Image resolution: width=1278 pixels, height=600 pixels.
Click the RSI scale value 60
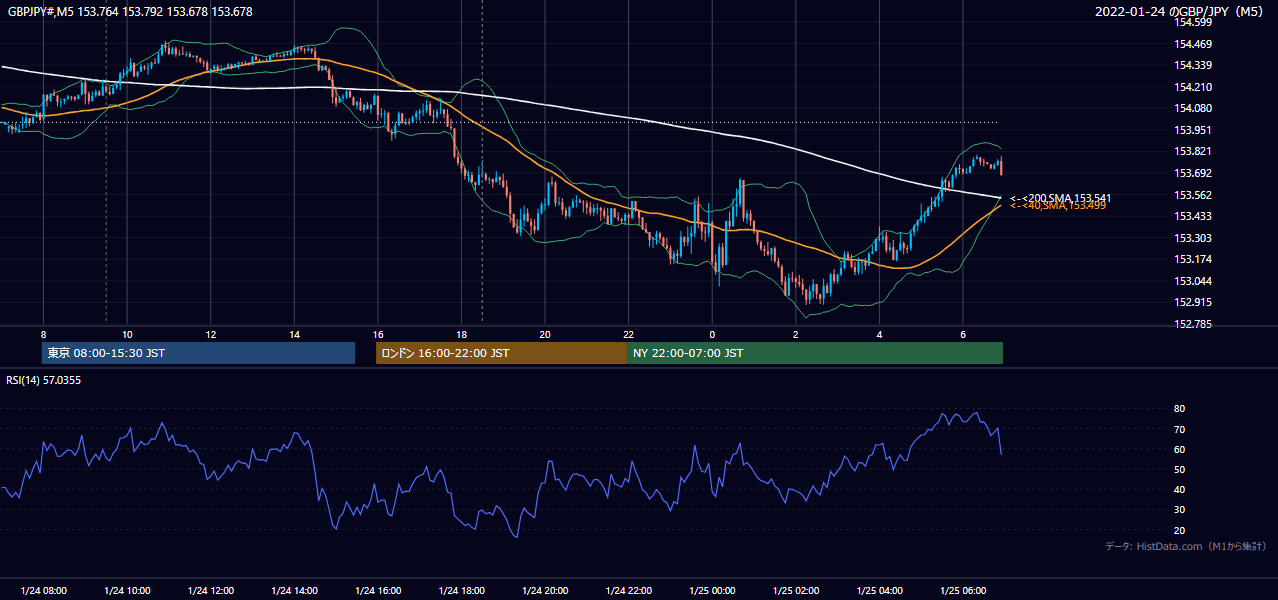coord(1179,449)
